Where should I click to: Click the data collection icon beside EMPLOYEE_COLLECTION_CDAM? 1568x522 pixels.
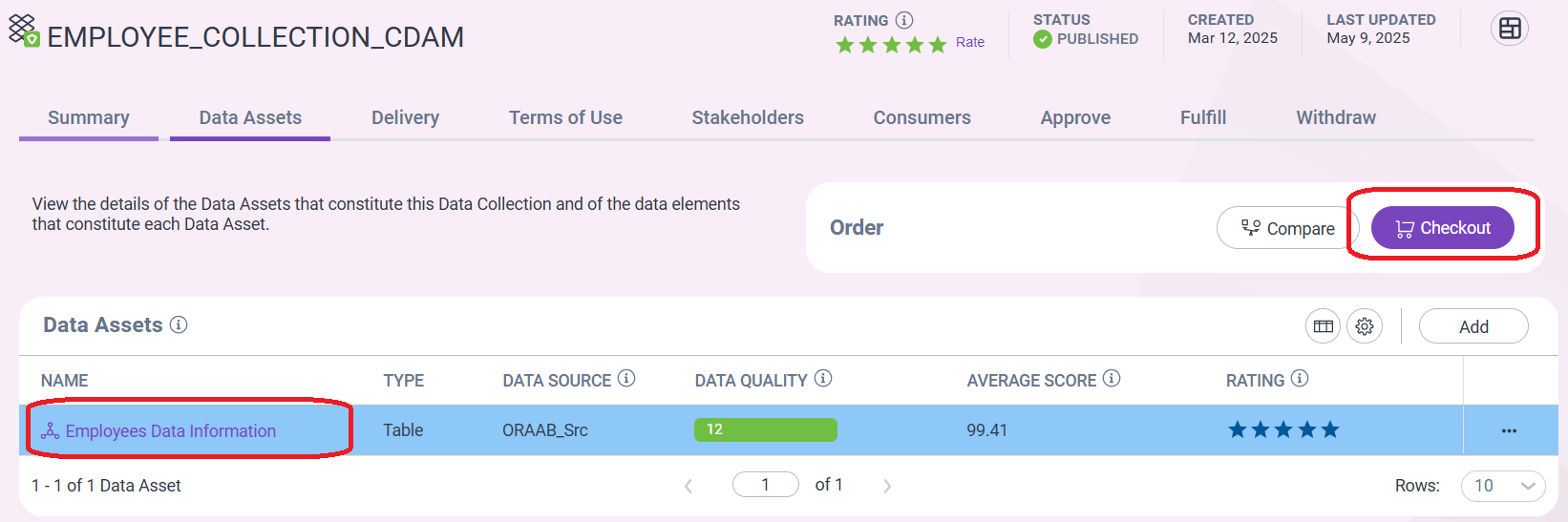click(x=24, y=31)
